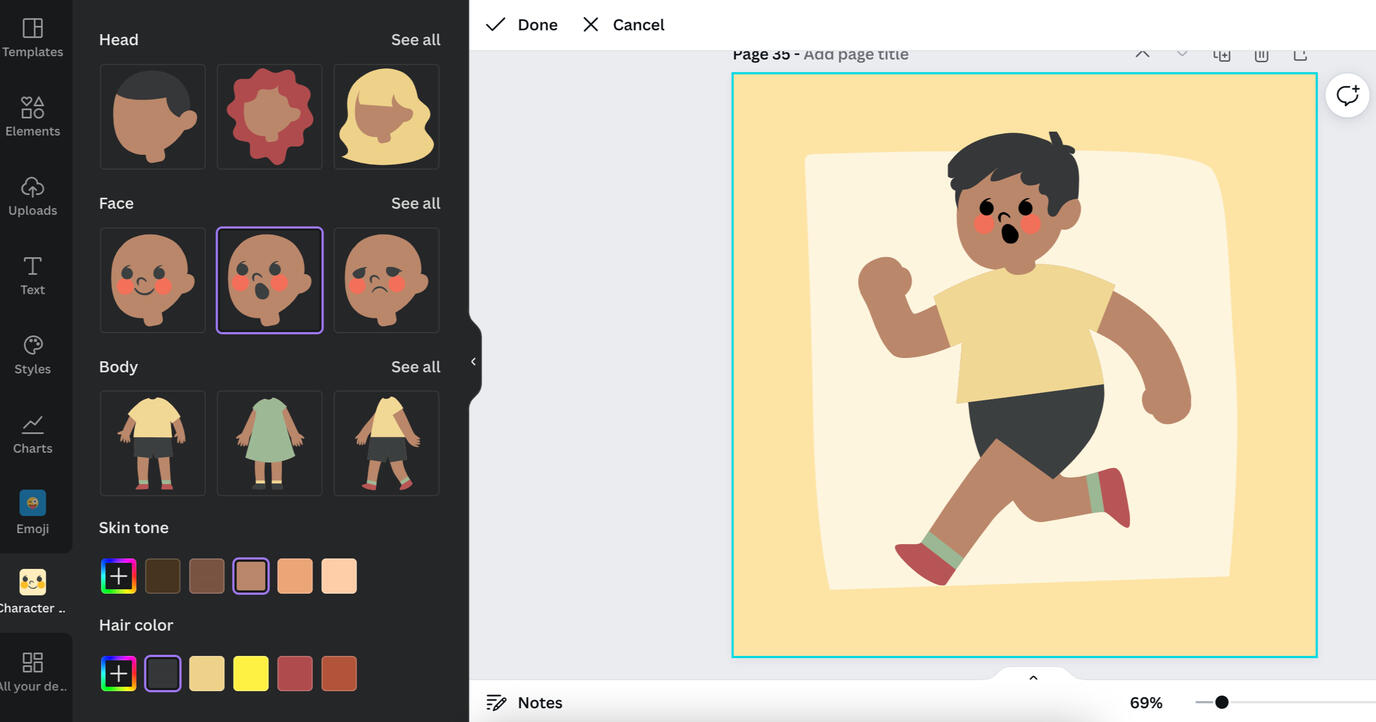This screenshot has height=722, width=1376.
Task: Click the add comment bubble icon
Action: click(1347, 96)
